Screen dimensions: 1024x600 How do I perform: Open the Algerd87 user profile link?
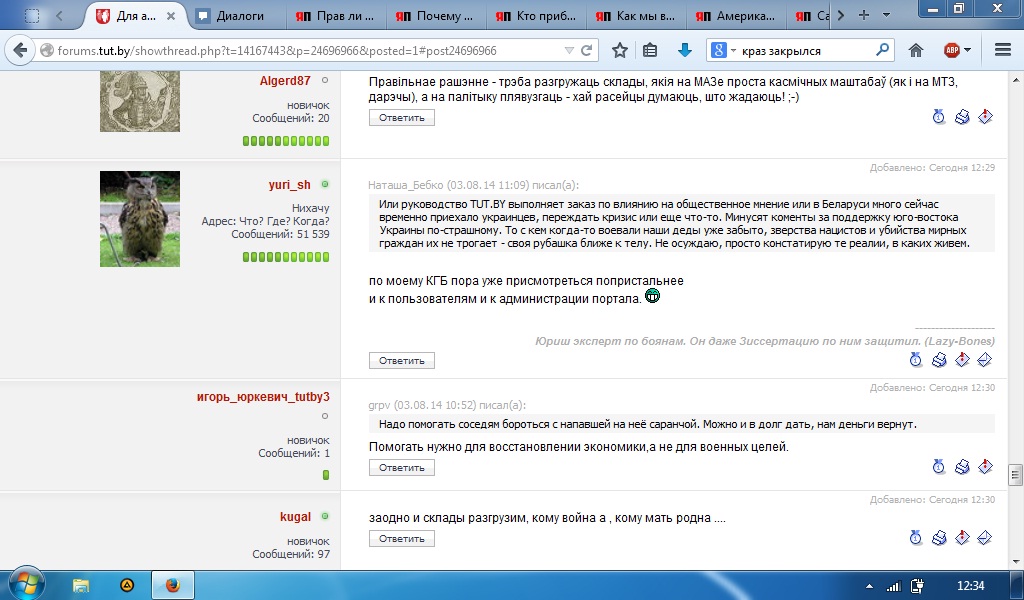[x=285, y=80]
